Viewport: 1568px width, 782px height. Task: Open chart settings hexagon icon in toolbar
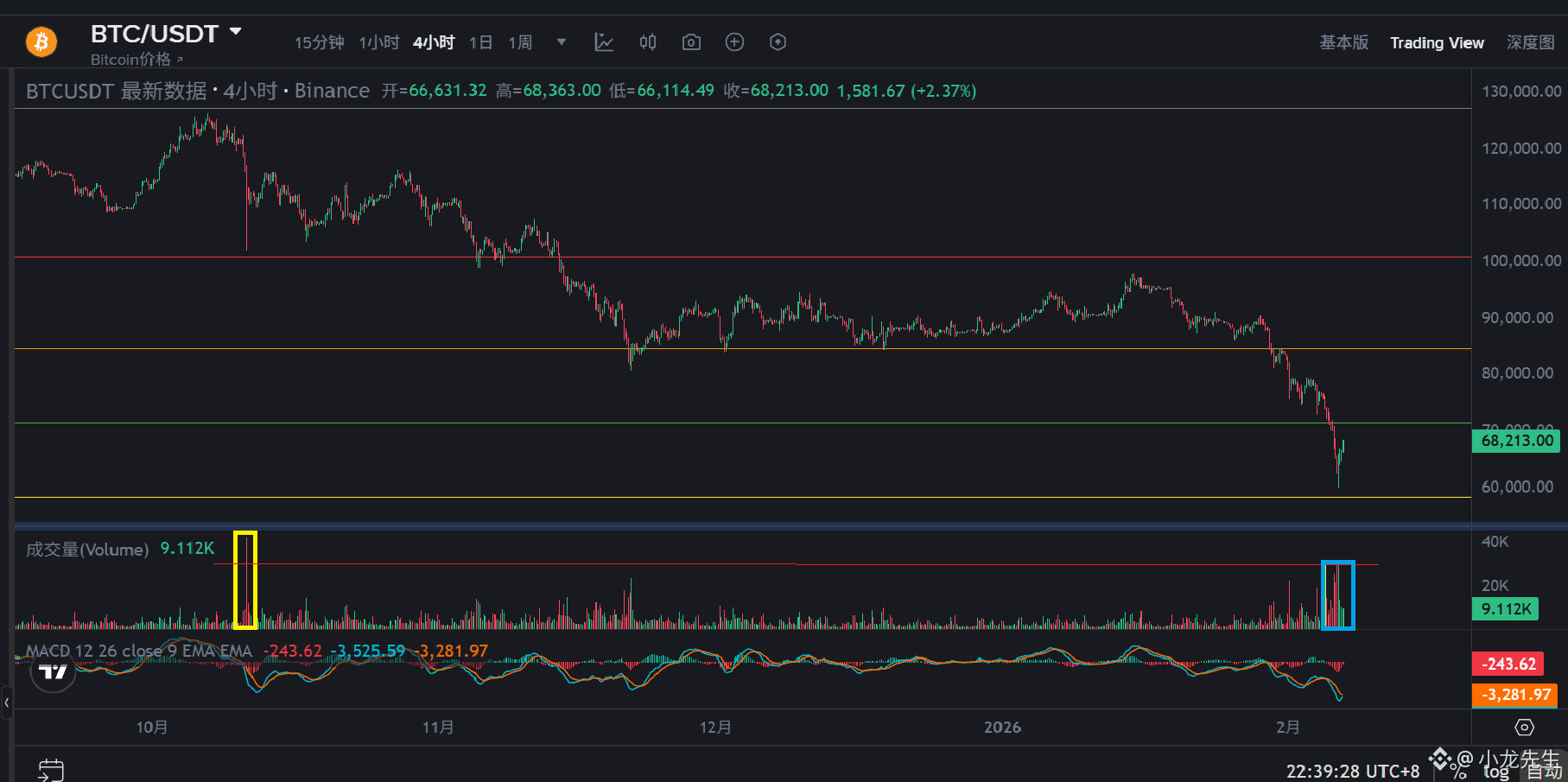pos(778,42)
